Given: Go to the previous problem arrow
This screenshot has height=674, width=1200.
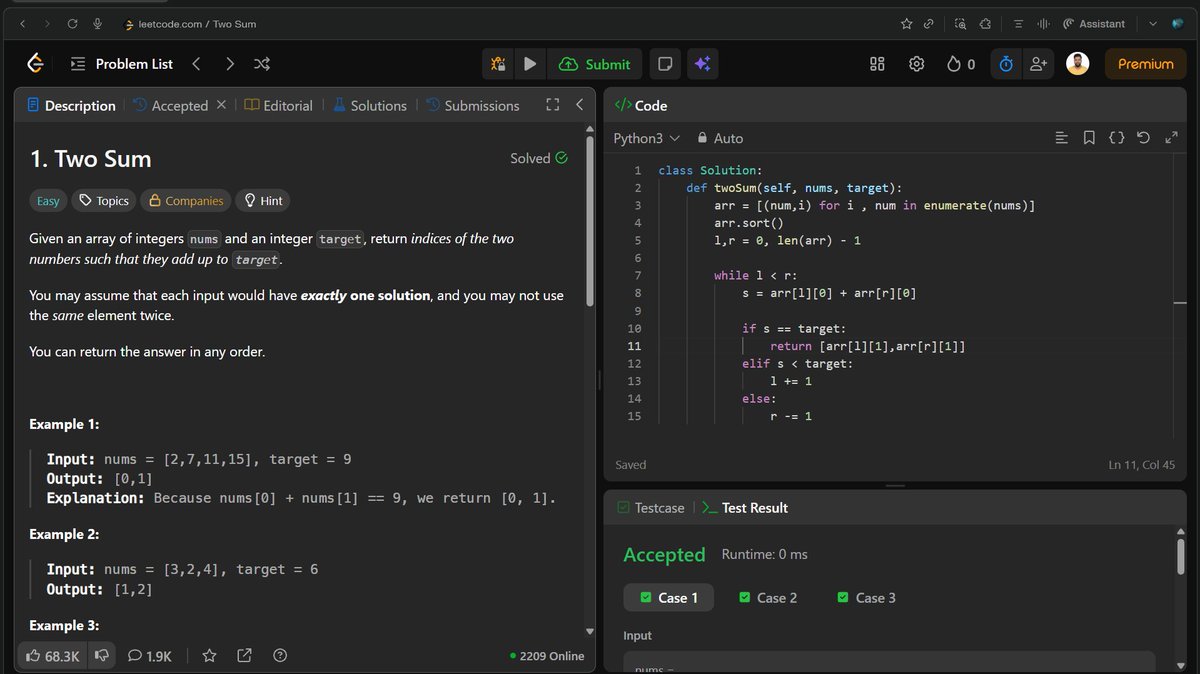Looking at the screenshot, I should 196,64.
